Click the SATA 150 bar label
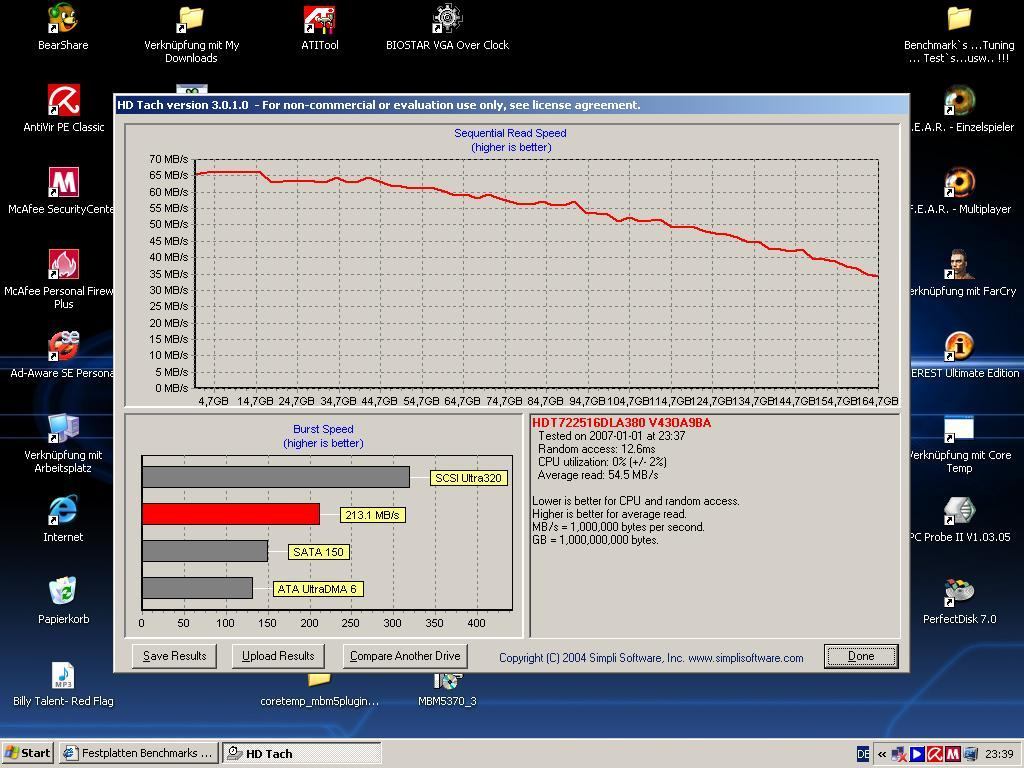Viewport: 1024px width, 768px height. click(318, 552)
